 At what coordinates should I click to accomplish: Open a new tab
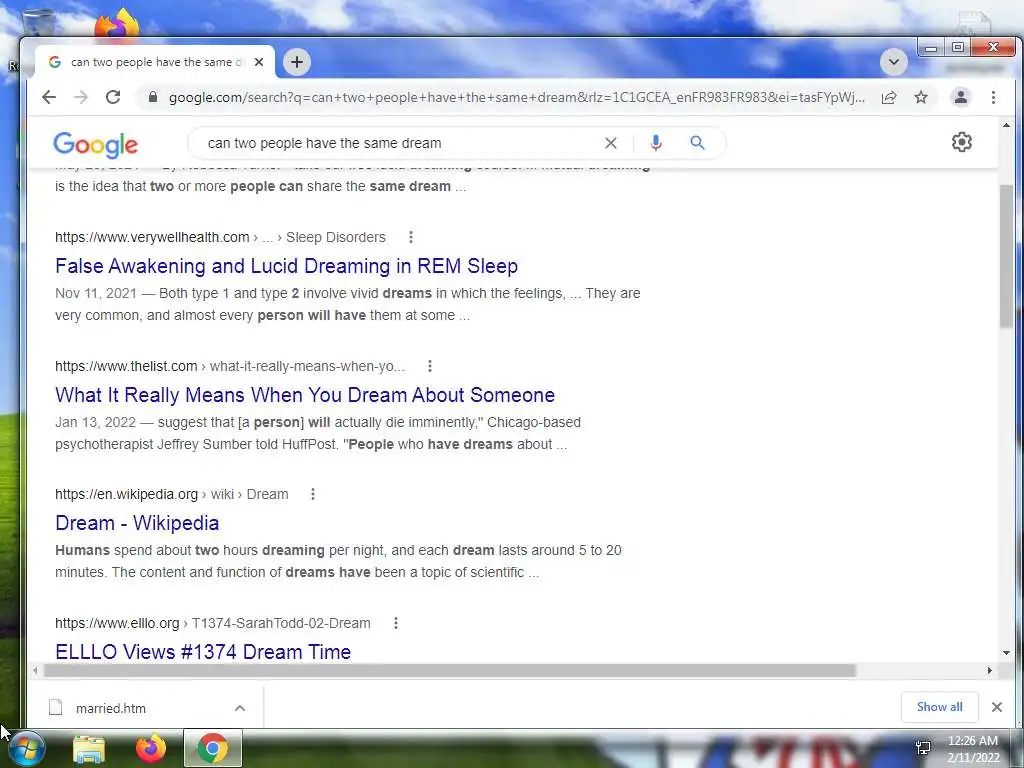(x=297, y=62)
